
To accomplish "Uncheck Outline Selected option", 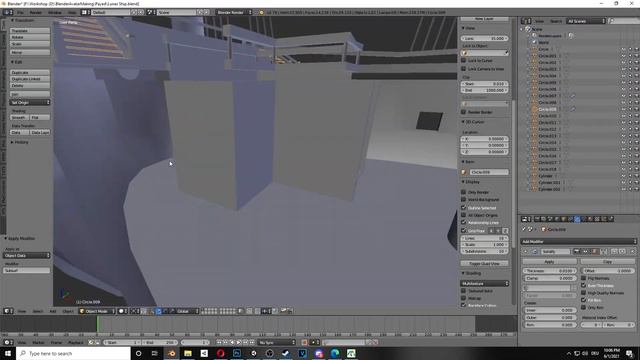I will [x=464, y=207].
